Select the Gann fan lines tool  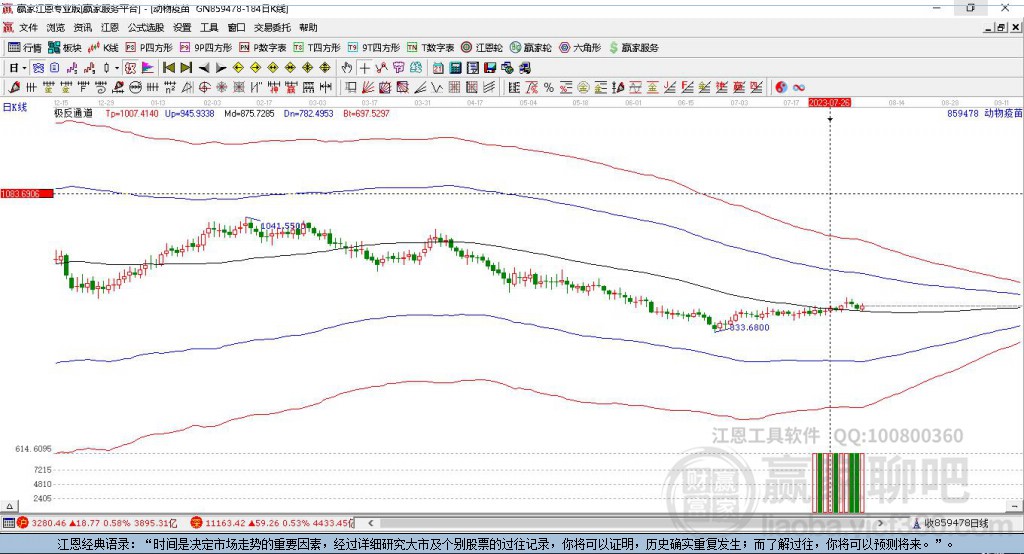point(368,88)
